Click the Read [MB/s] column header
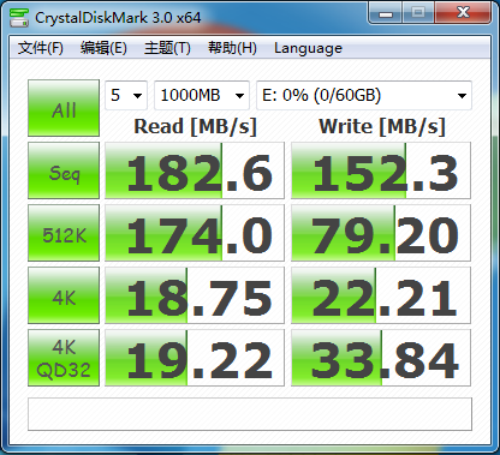This screenshot has height=455, width=500. [x=195, y=127]
